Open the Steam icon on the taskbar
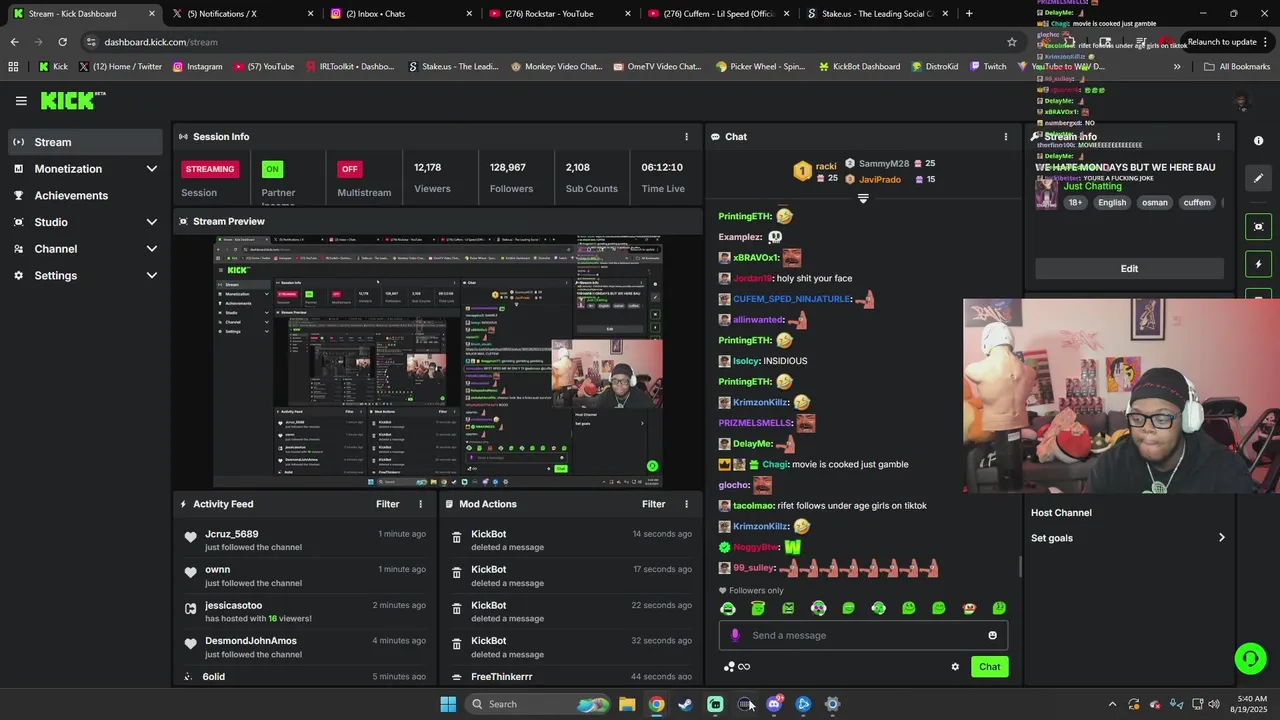1280x720 pixels. click(x=685, y=704)
